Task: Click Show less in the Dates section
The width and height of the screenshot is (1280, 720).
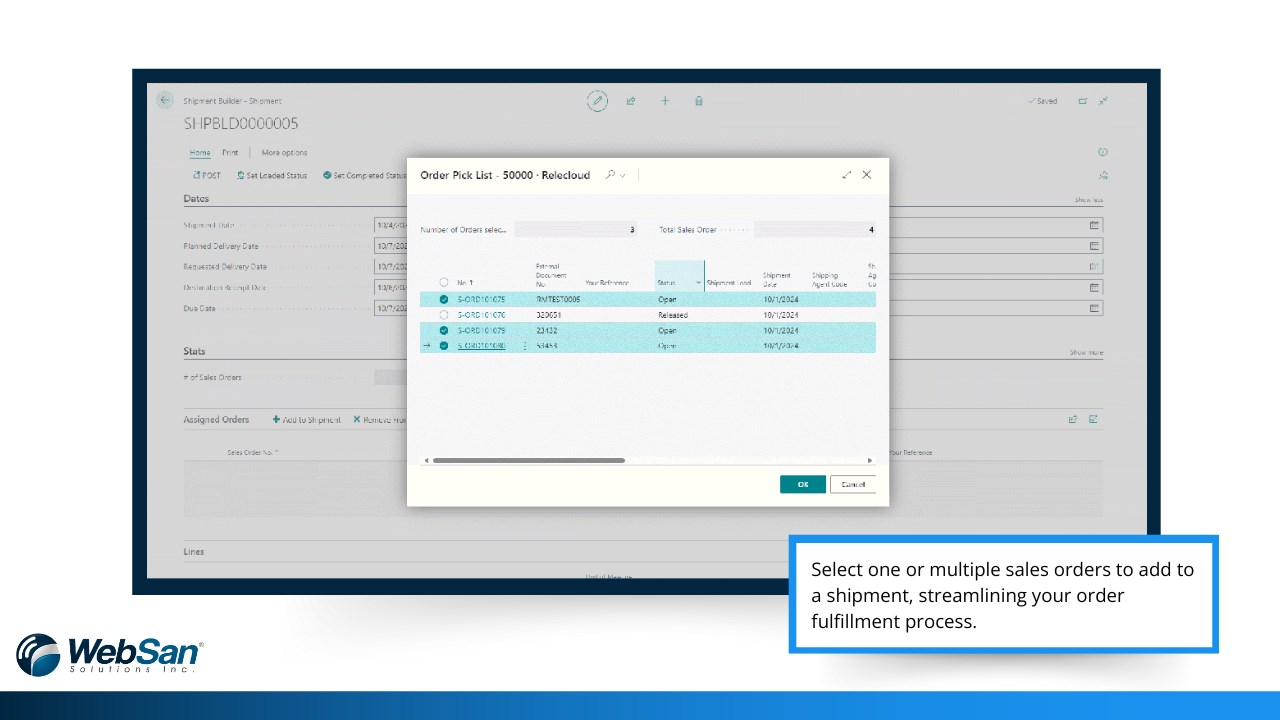Action: (1088, 200)
